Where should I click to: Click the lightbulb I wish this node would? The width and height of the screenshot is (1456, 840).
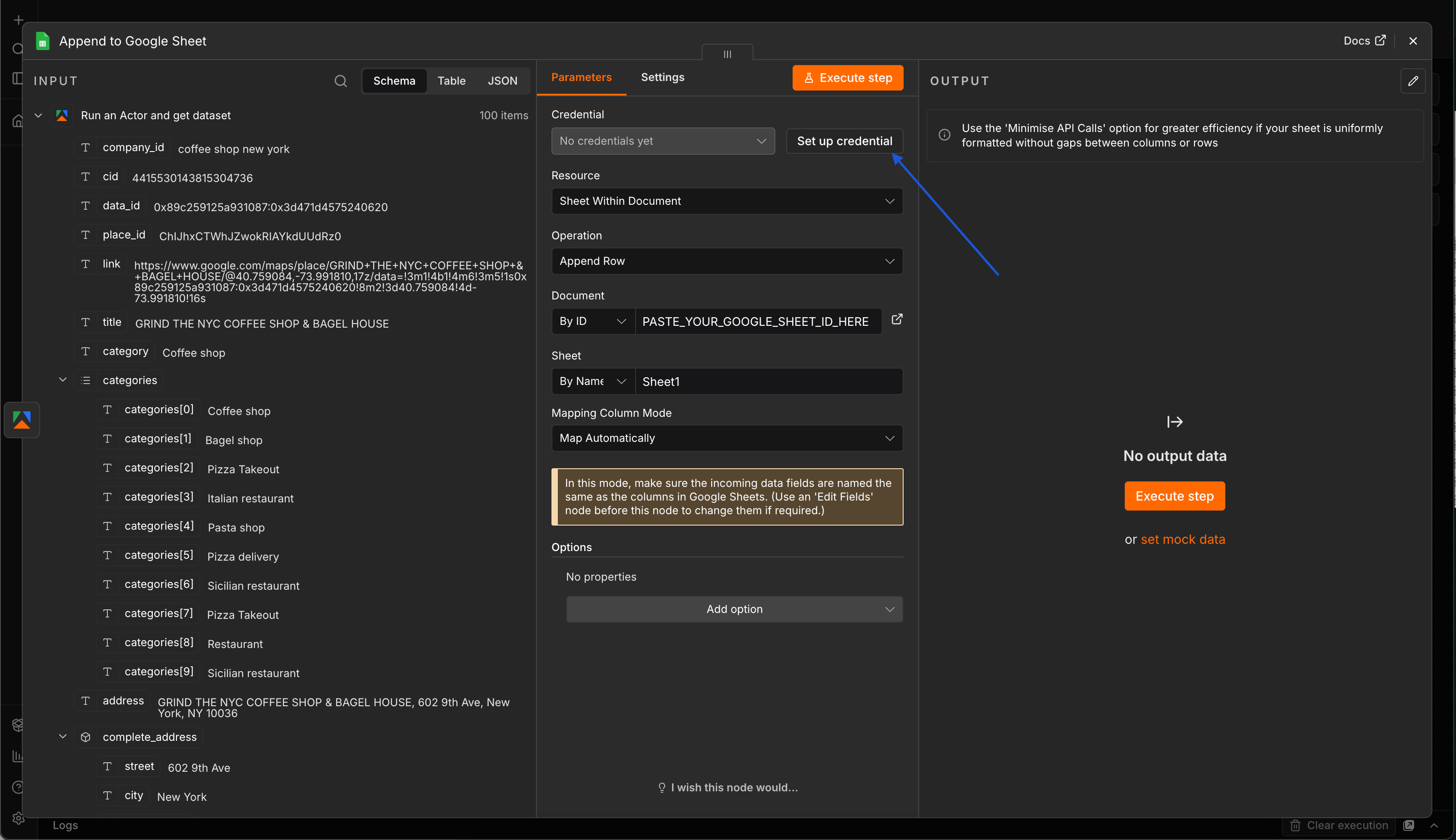tap(662, 788)
